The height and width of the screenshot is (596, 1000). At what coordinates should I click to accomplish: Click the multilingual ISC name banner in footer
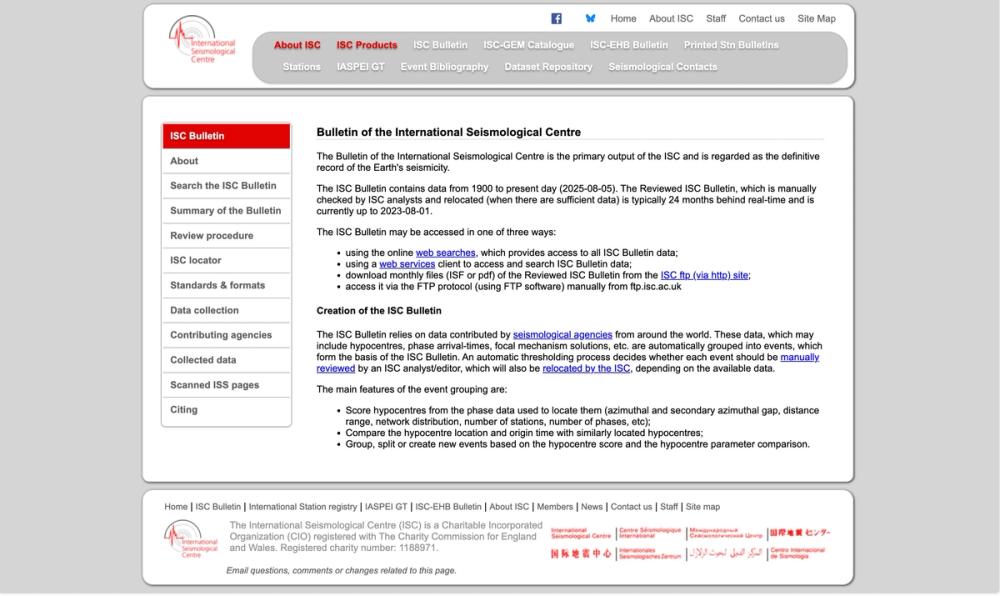coord(690,543)
